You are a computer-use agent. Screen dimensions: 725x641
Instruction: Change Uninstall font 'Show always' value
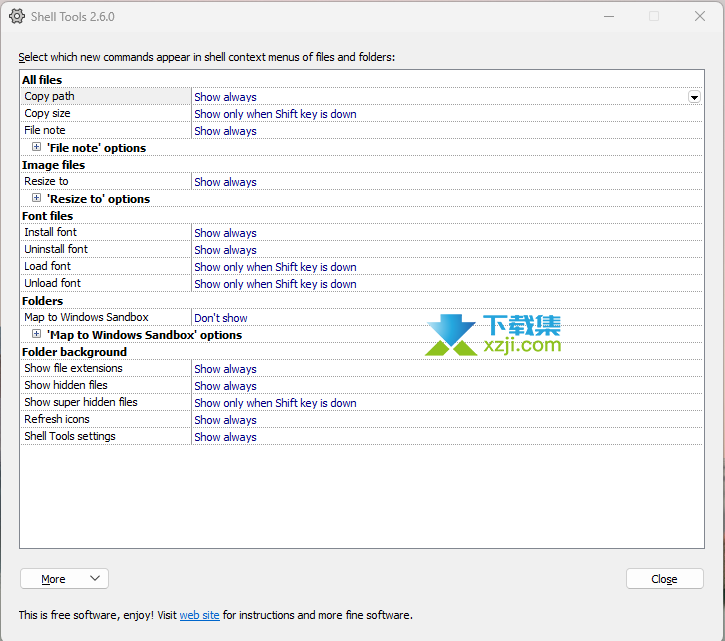[x=225, y=250]
